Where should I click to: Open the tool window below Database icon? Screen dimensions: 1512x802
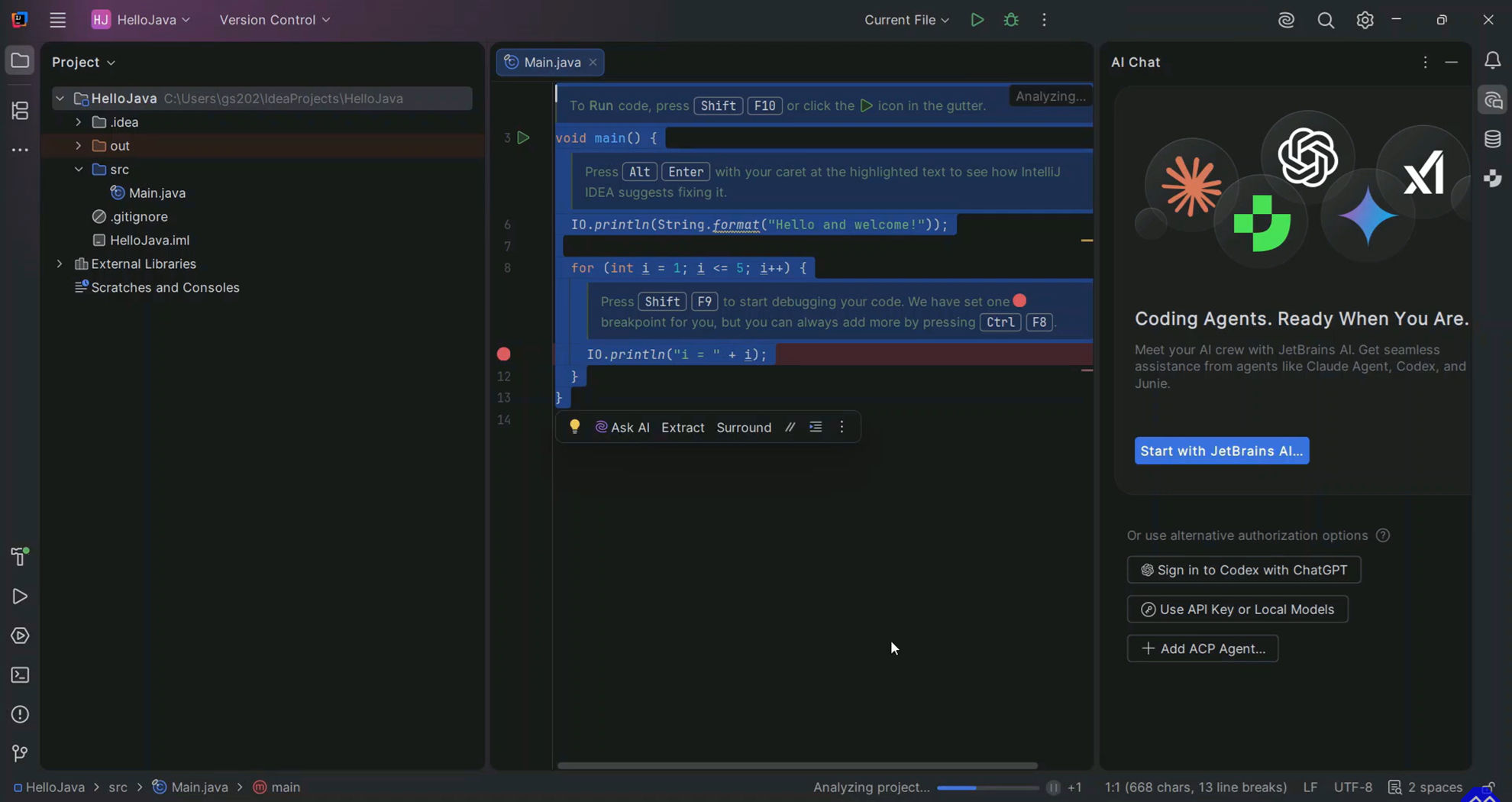[x=1492, y=179]
